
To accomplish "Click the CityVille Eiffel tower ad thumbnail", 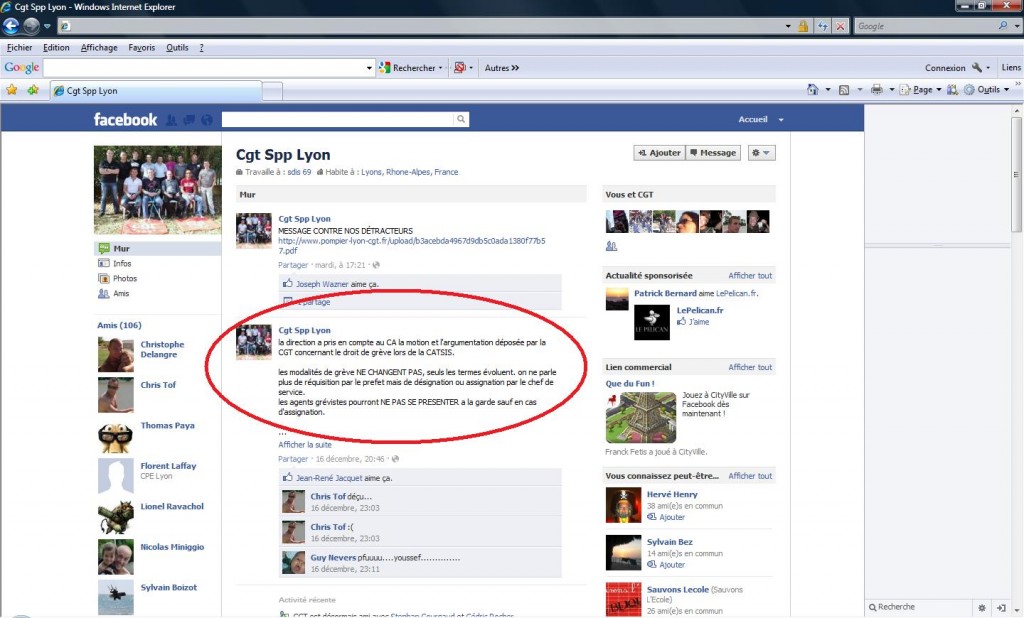I will click(x=641, y=417).
